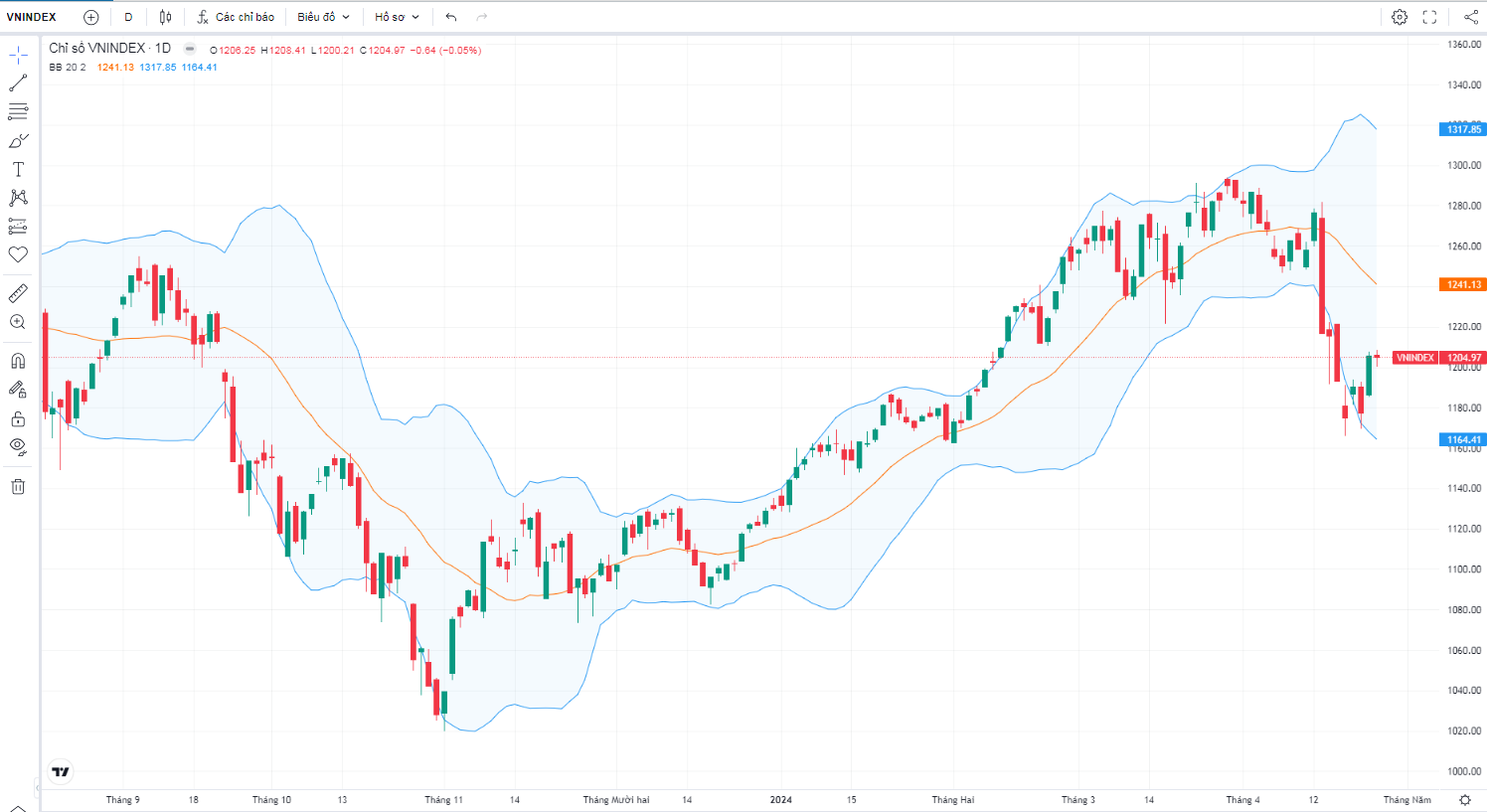Activate the zoom in tool

point(18,322)
